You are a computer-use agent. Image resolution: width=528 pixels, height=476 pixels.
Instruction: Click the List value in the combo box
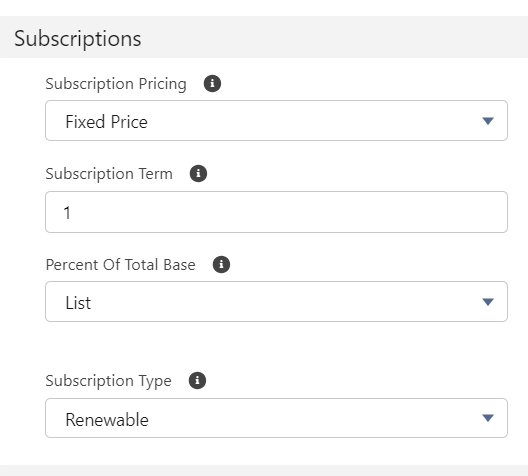pyautogui.click(x=78, y=303)
